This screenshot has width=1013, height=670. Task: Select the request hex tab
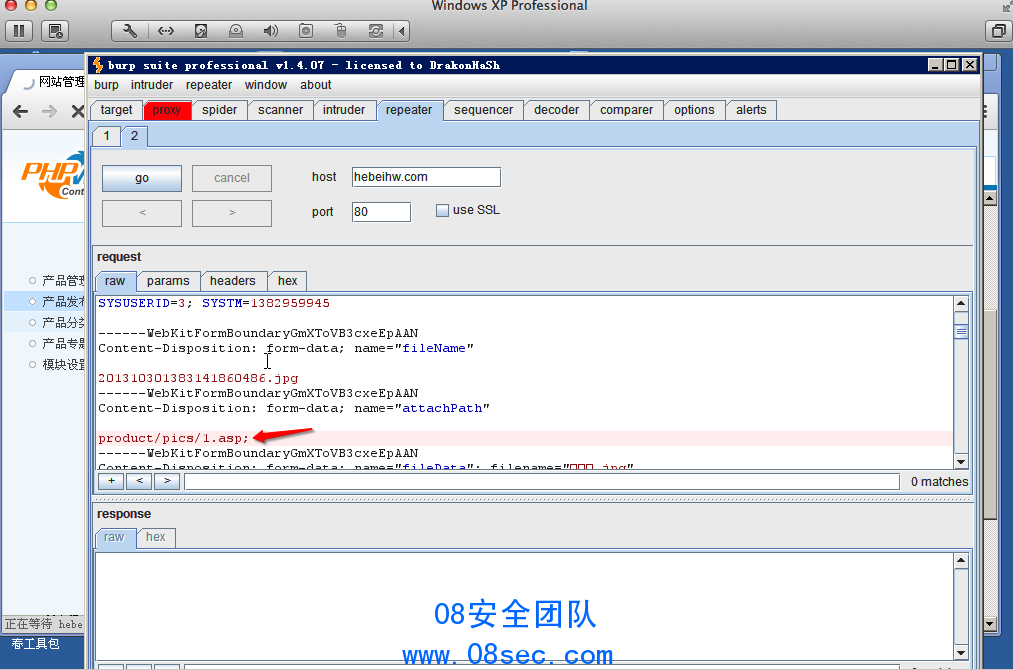pos(287,281)
